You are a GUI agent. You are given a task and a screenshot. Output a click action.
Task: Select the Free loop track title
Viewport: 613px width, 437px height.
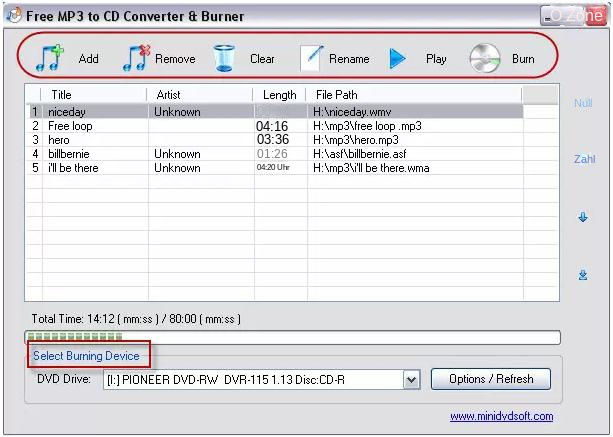coord(70,126)
